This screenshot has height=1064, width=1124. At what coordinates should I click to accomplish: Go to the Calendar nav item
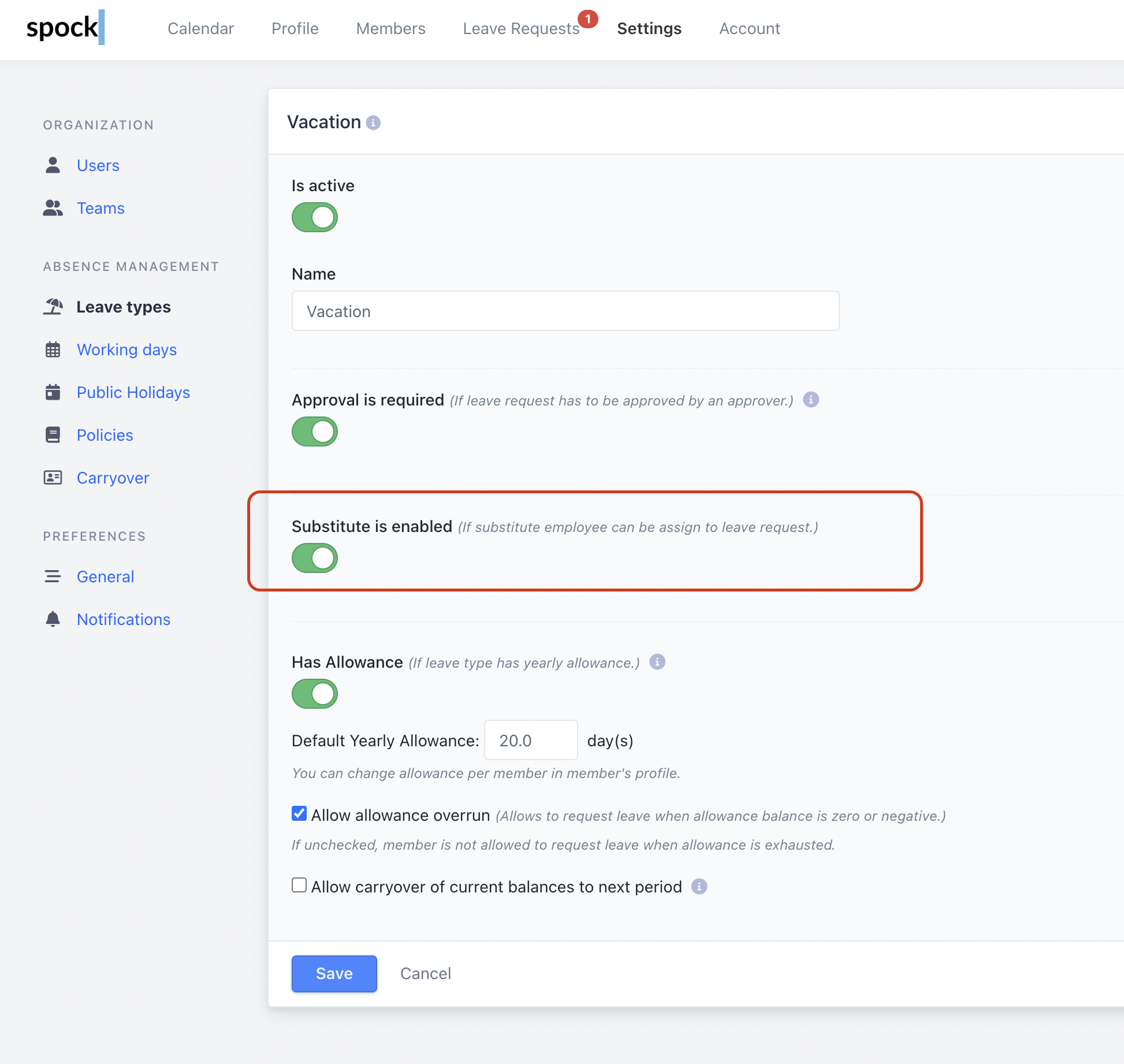click(200, 28)
